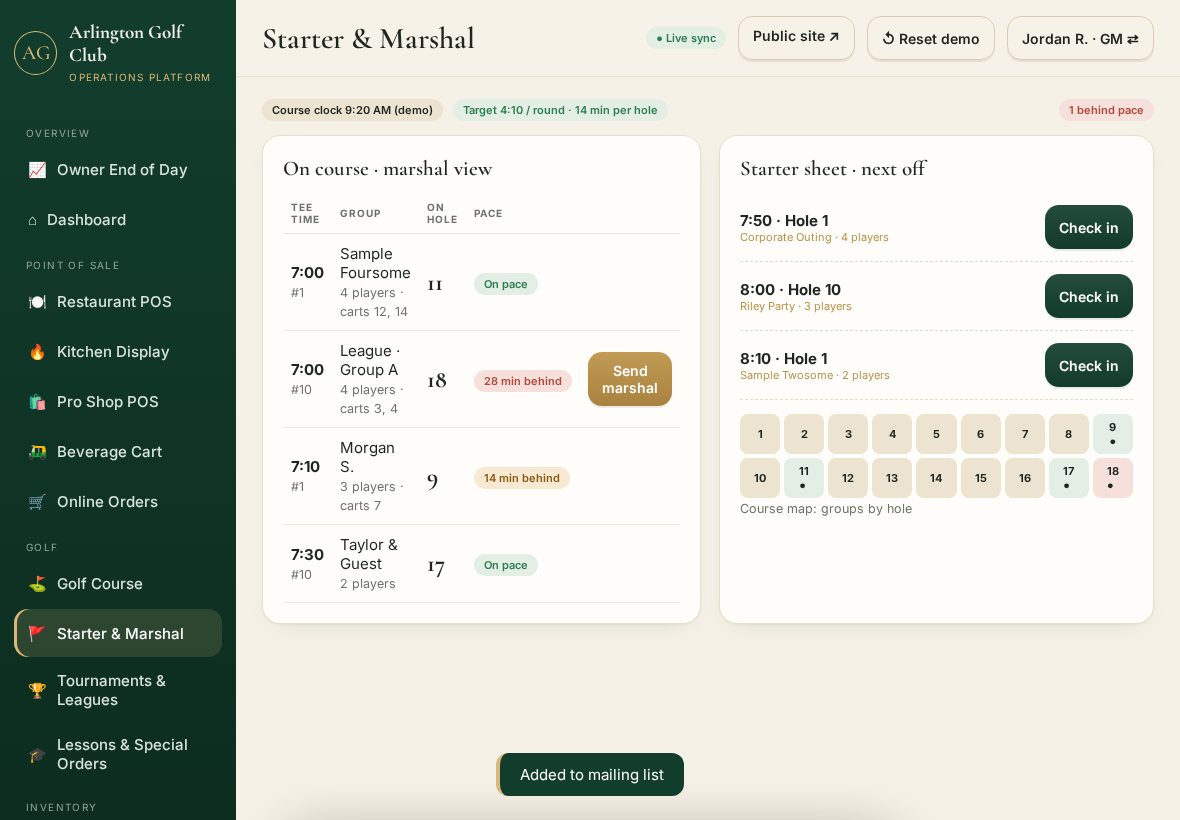Open Beverage Cart from sidebar
The width and height of the screenshot is (1180, 820).
pyautogui.click(x=118, y=452)
